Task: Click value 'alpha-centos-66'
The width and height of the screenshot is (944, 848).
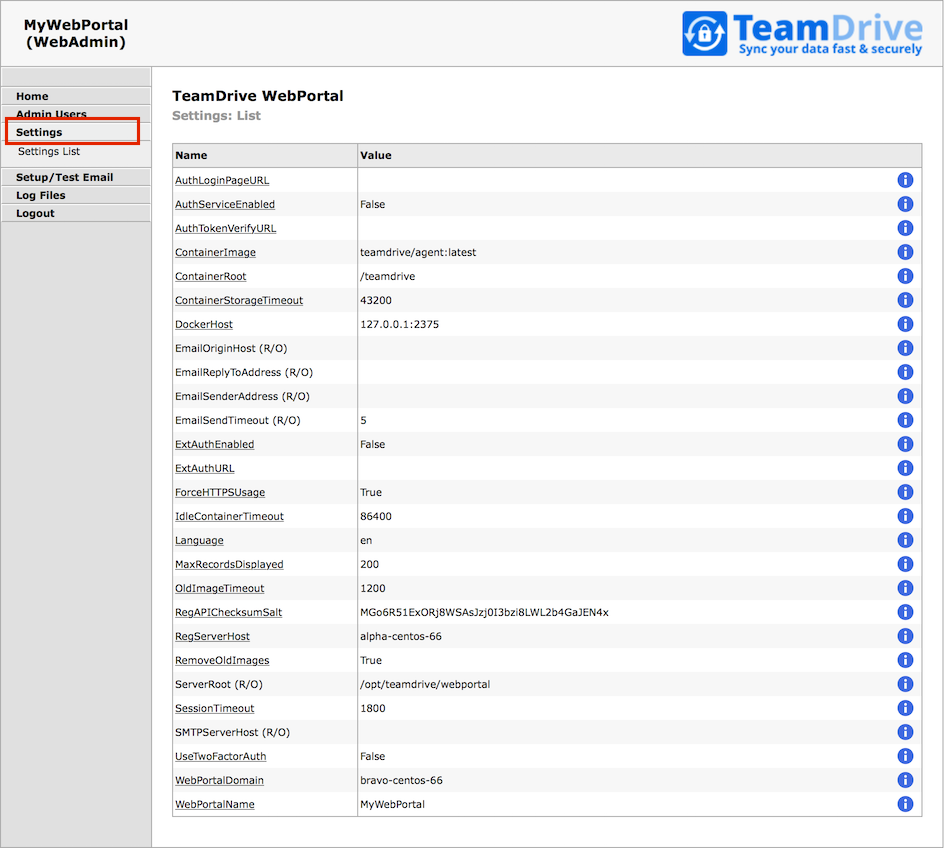Action: click(x=401, y=637)
